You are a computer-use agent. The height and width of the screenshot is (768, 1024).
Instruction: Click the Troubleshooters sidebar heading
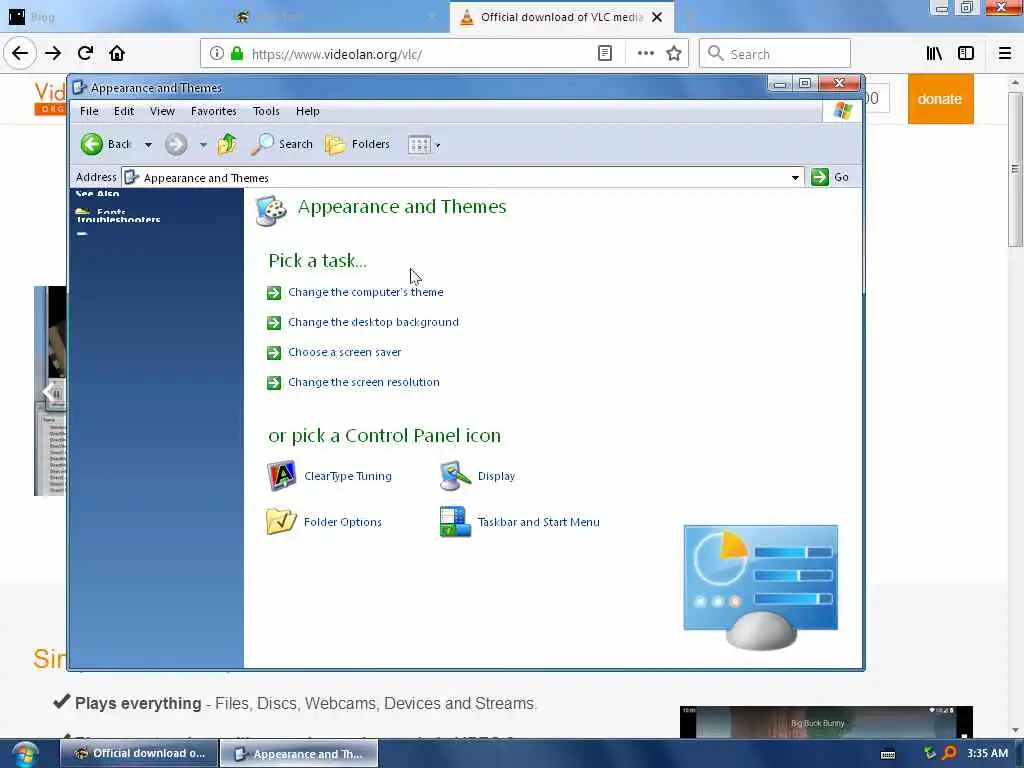[x=118, y=219]
